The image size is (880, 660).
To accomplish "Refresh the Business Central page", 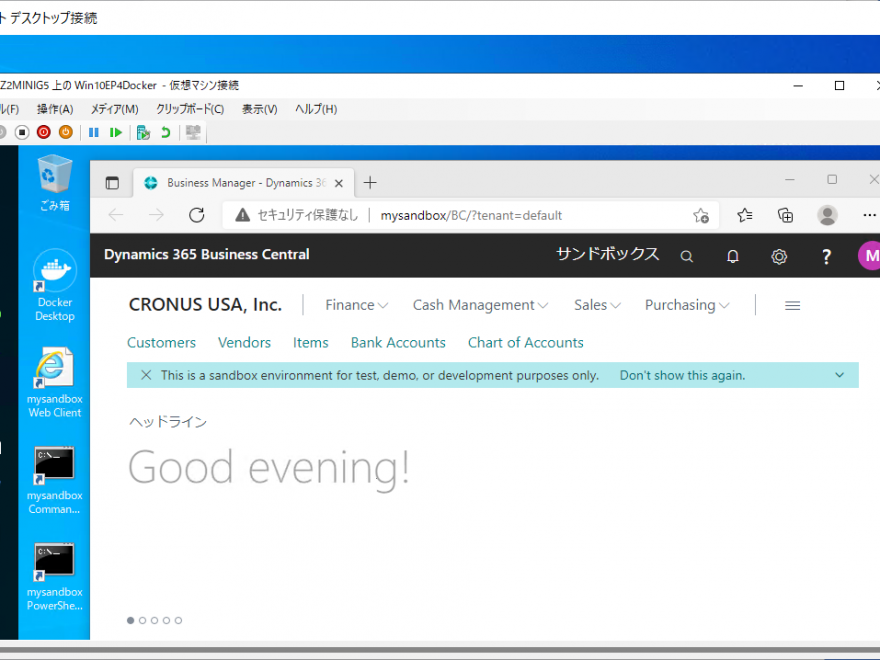I will coord(196,215).
